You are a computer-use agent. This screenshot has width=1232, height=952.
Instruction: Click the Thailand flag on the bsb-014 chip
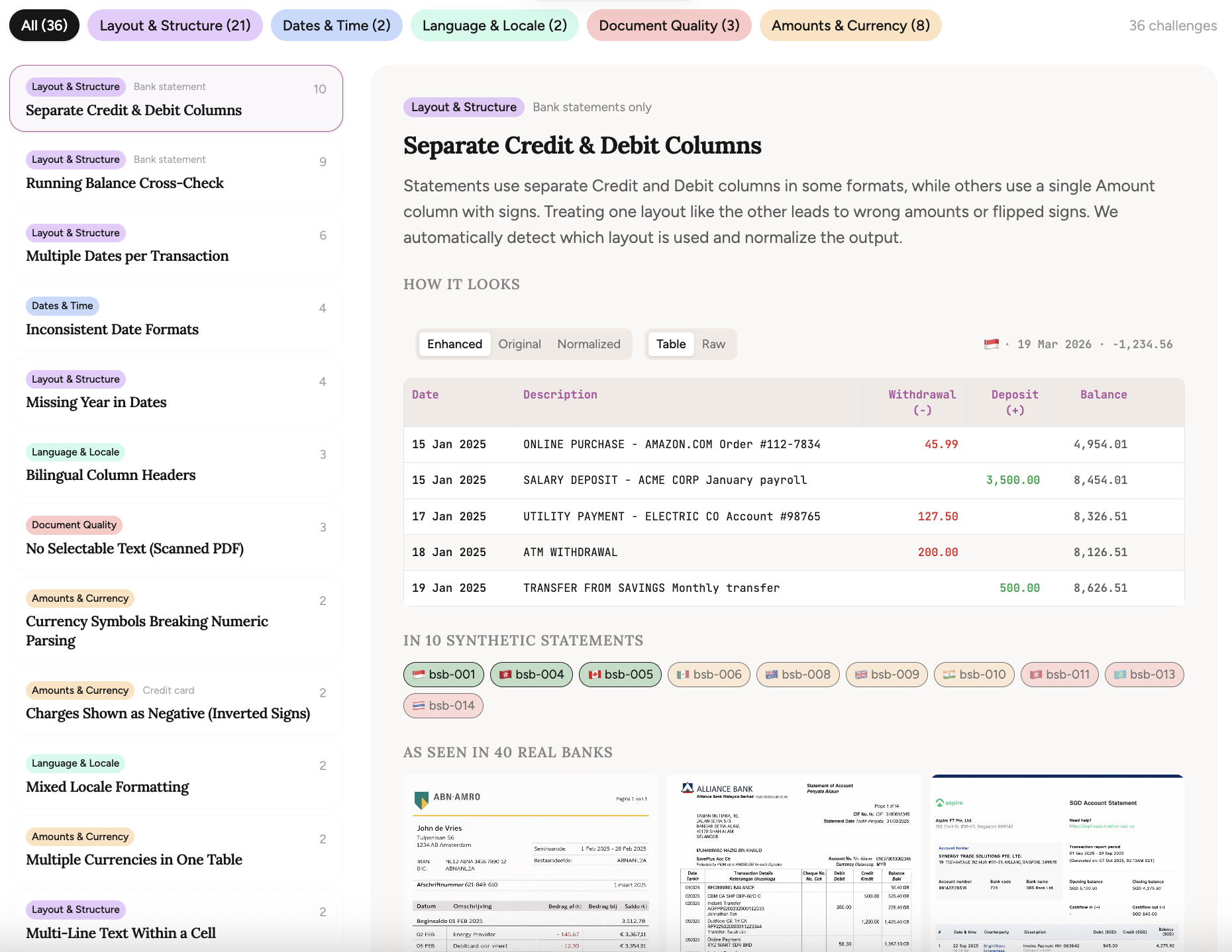419,706
